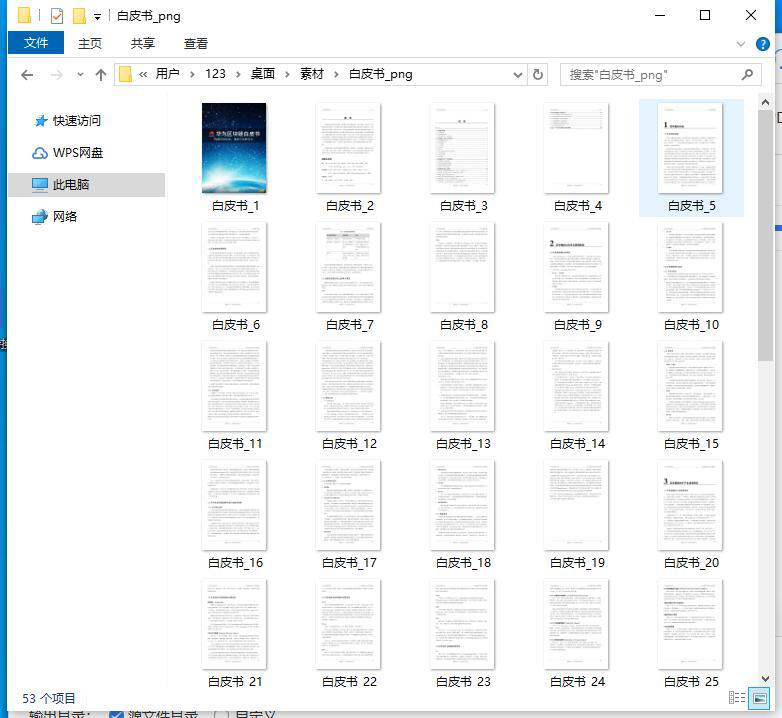Click the 素材 breadcrumb segment

[x=312, y=74]
